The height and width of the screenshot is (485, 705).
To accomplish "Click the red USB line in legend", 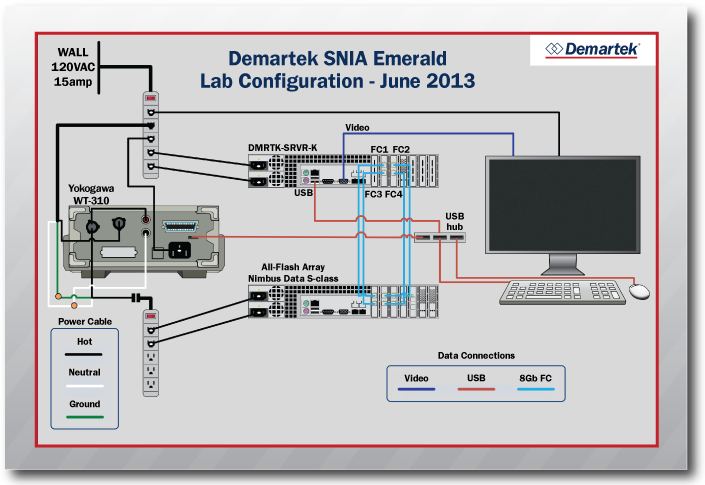I will click(x=475, y=391).
